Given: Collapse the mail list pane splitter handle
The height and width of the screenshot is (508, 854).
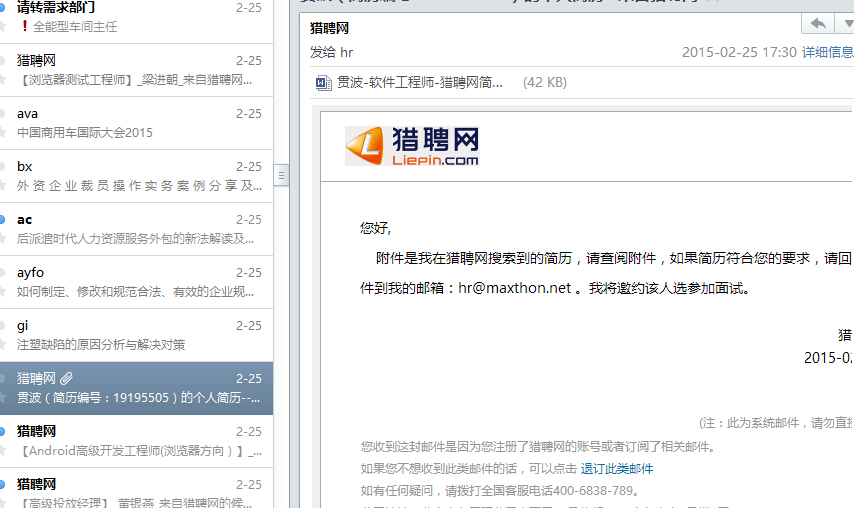Looking at the screenshot, I should [x=281, y=175].
